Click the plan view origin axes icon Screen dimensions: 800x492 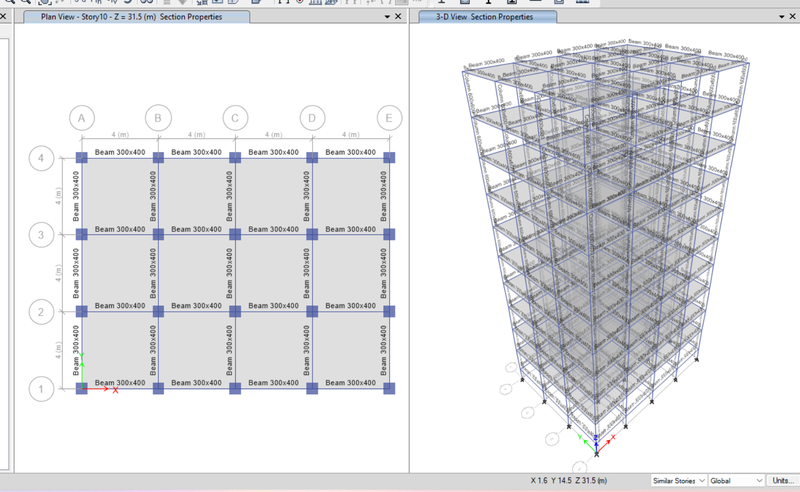[x=98, y=374]
